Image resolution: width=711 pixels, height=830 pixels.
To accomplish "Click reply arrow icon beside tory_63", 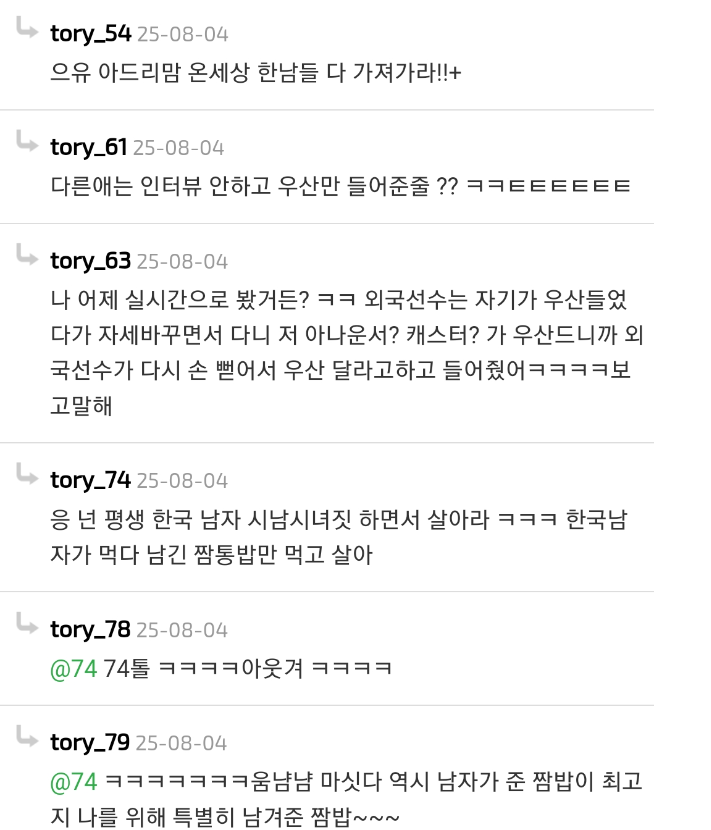I will pyautogui.click(x=27, y=255).
